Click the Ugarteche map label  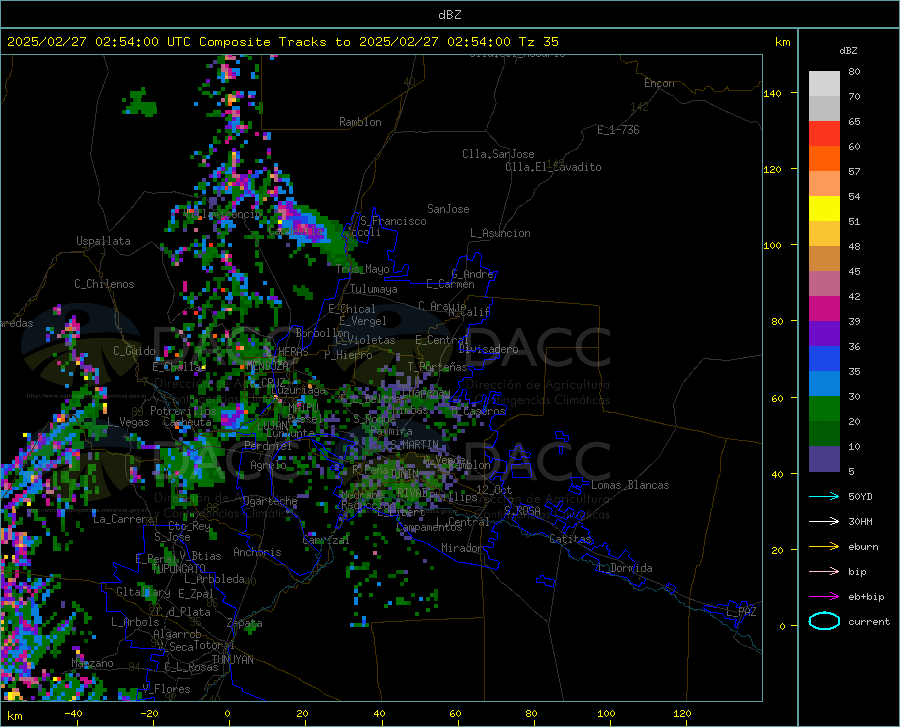(270, 501)
